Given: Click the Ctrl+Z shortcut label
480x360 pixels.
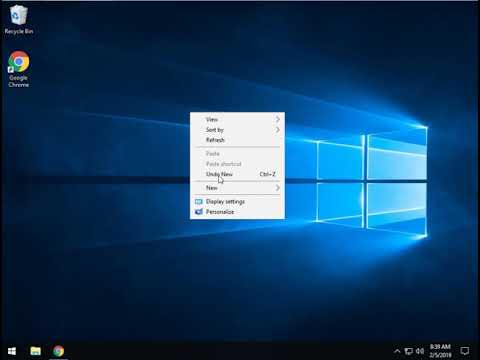Looking at the screenshot, I should coord(267,174).
